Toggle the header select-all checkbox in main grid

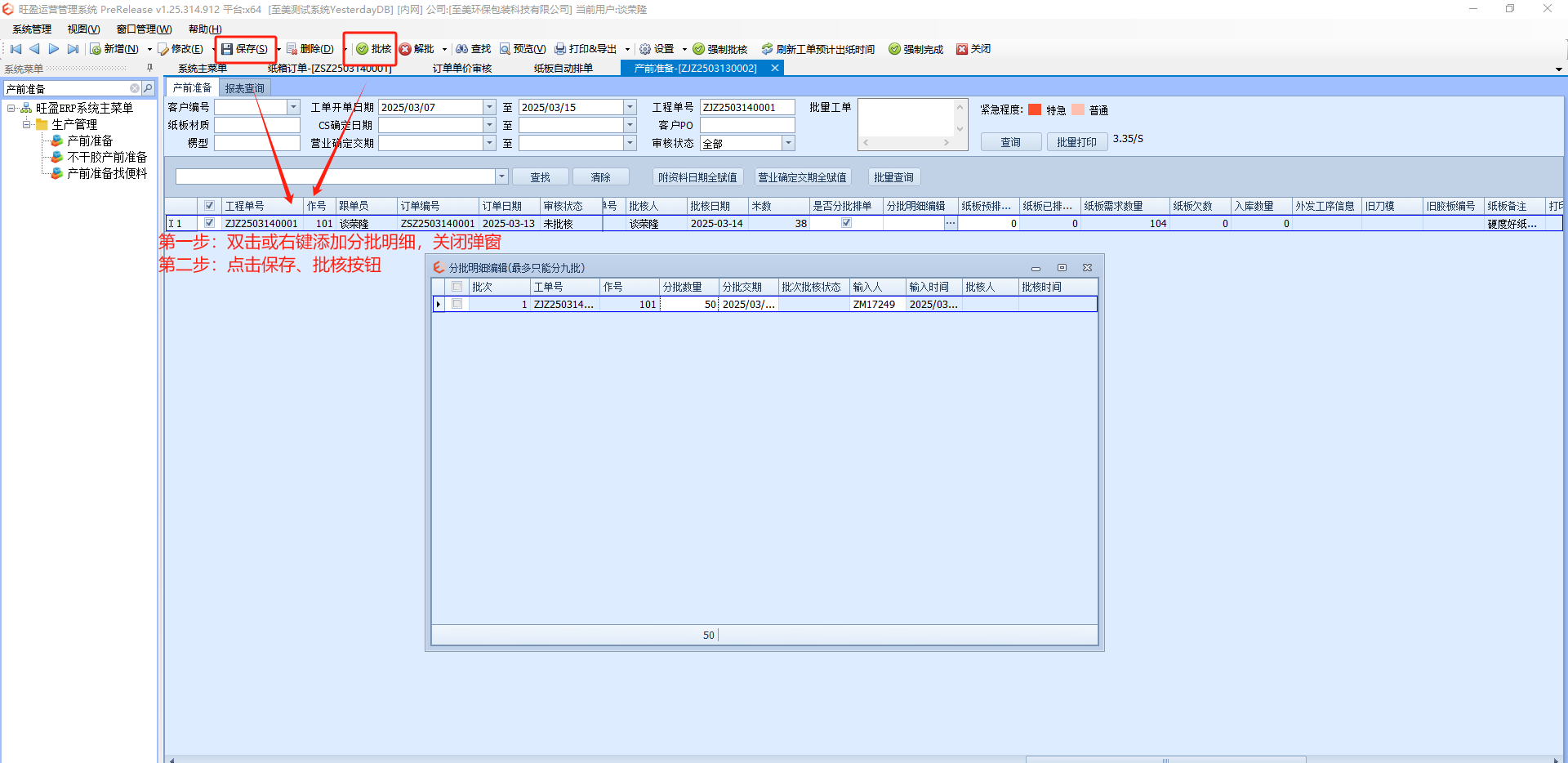pos(210,206)
